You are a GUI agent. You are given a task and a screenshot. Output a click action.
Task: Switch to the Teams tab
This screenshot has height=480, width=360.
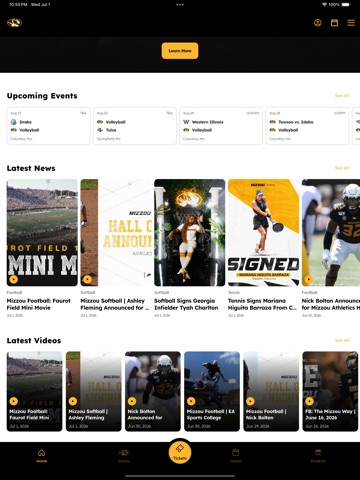(x=124, y=456)
